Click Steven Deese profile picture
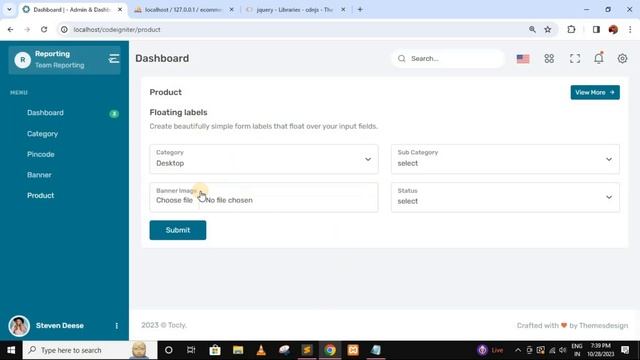 [19, 326]
